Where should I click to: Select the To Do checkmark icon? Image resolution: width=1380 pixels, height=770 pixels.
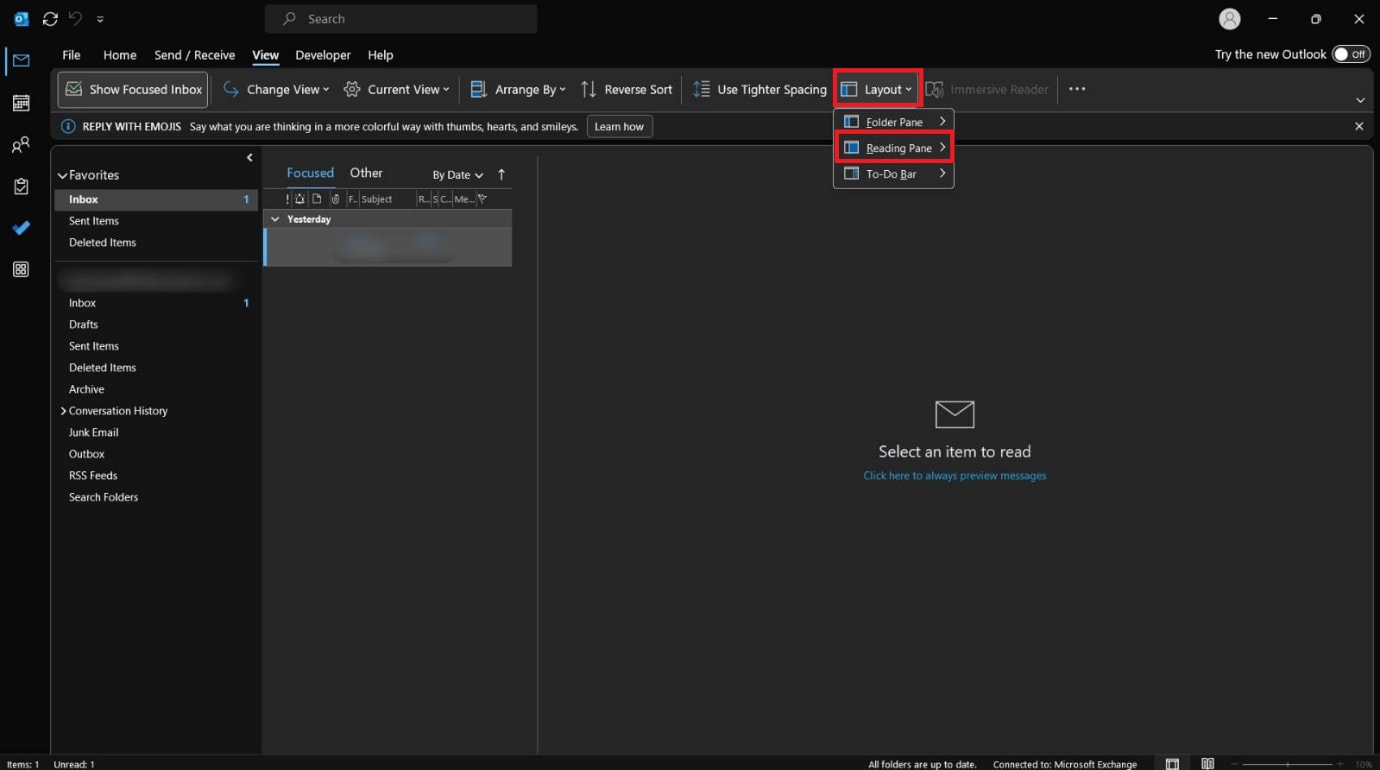tap(22, 228)
